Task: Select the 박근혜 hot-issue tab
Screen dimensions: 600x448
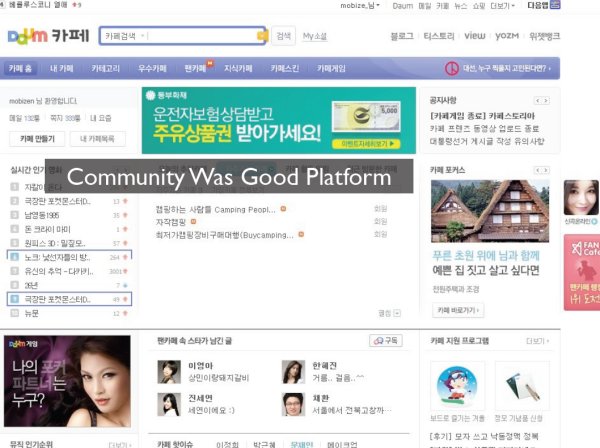Action: coord(264,445)
